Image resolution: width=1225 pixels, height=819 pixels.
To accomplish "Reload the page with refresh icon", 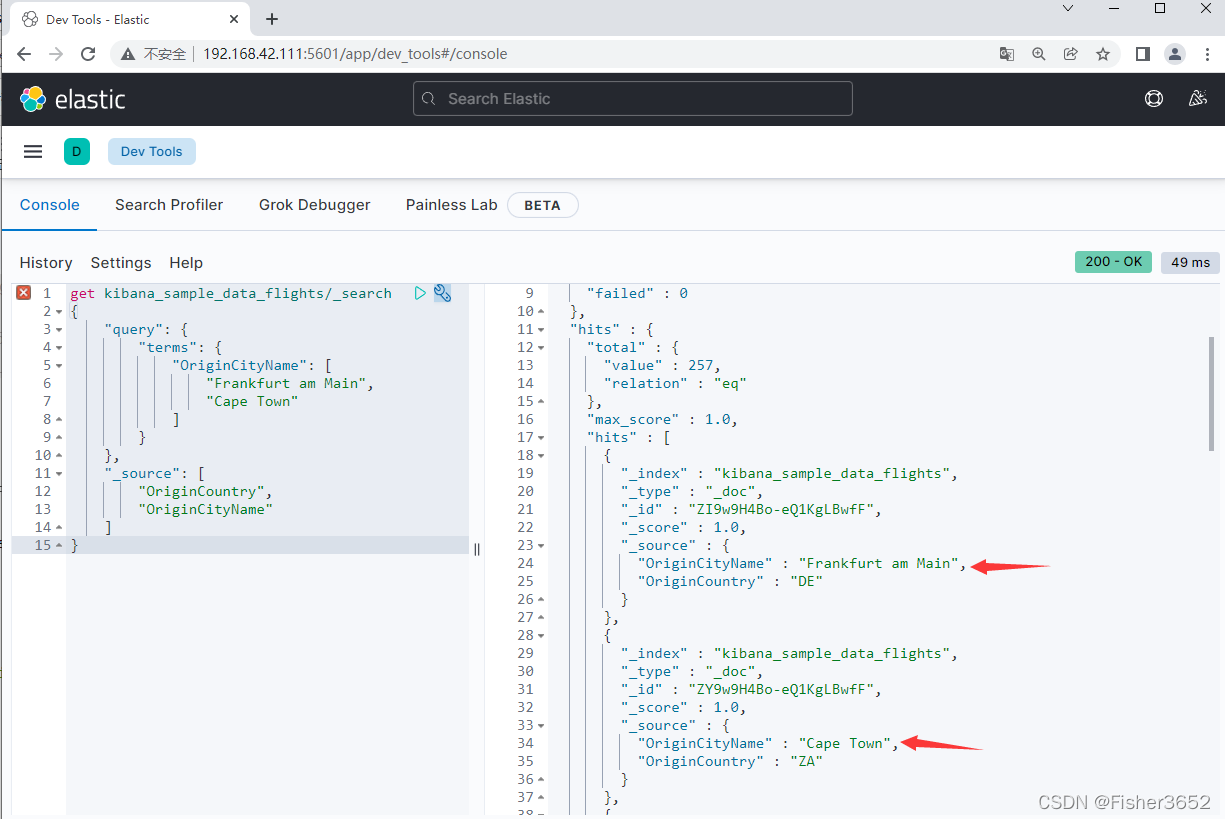I will coord(88,54).
